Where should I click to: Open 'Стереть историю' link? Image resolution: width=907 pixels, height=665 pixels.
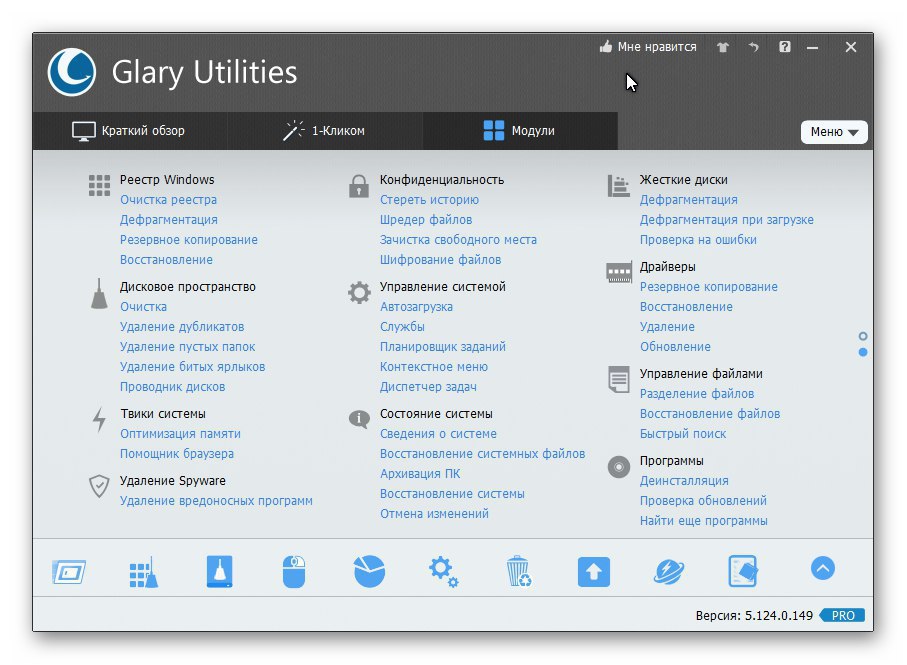(x=429, y=200)
